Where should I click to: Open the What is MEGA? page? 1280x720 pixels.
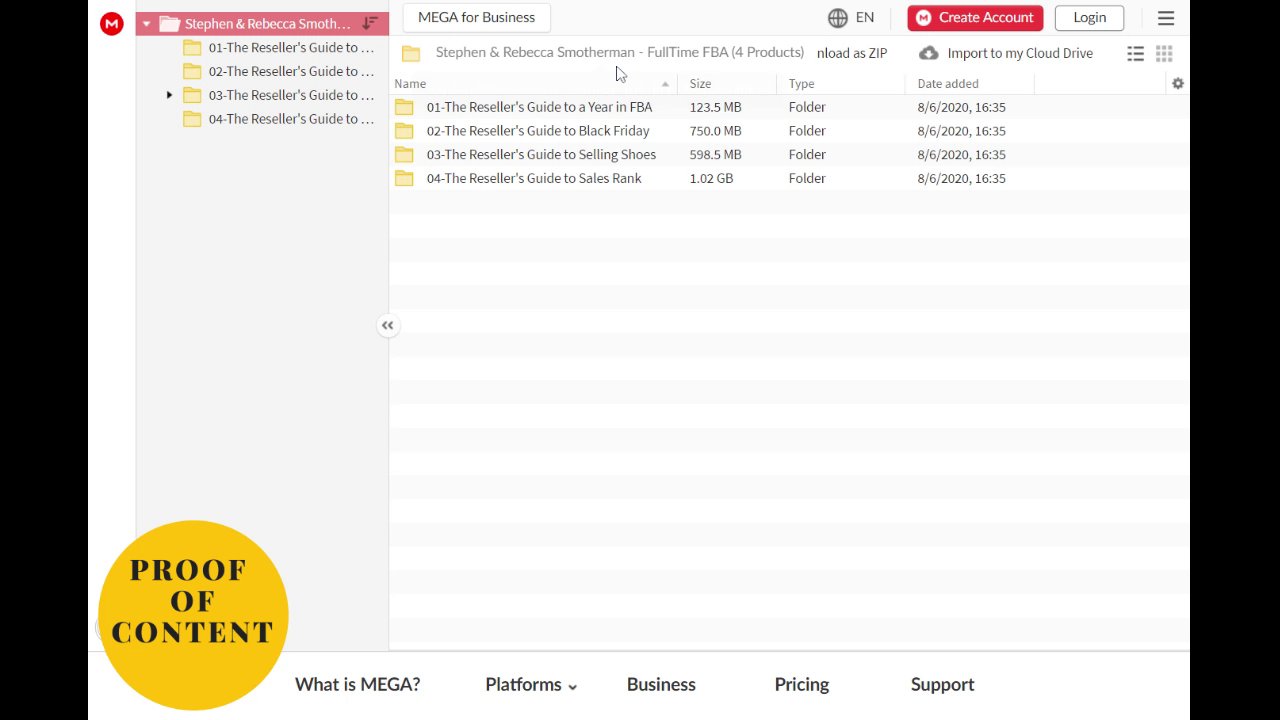[x=357, y=685]
